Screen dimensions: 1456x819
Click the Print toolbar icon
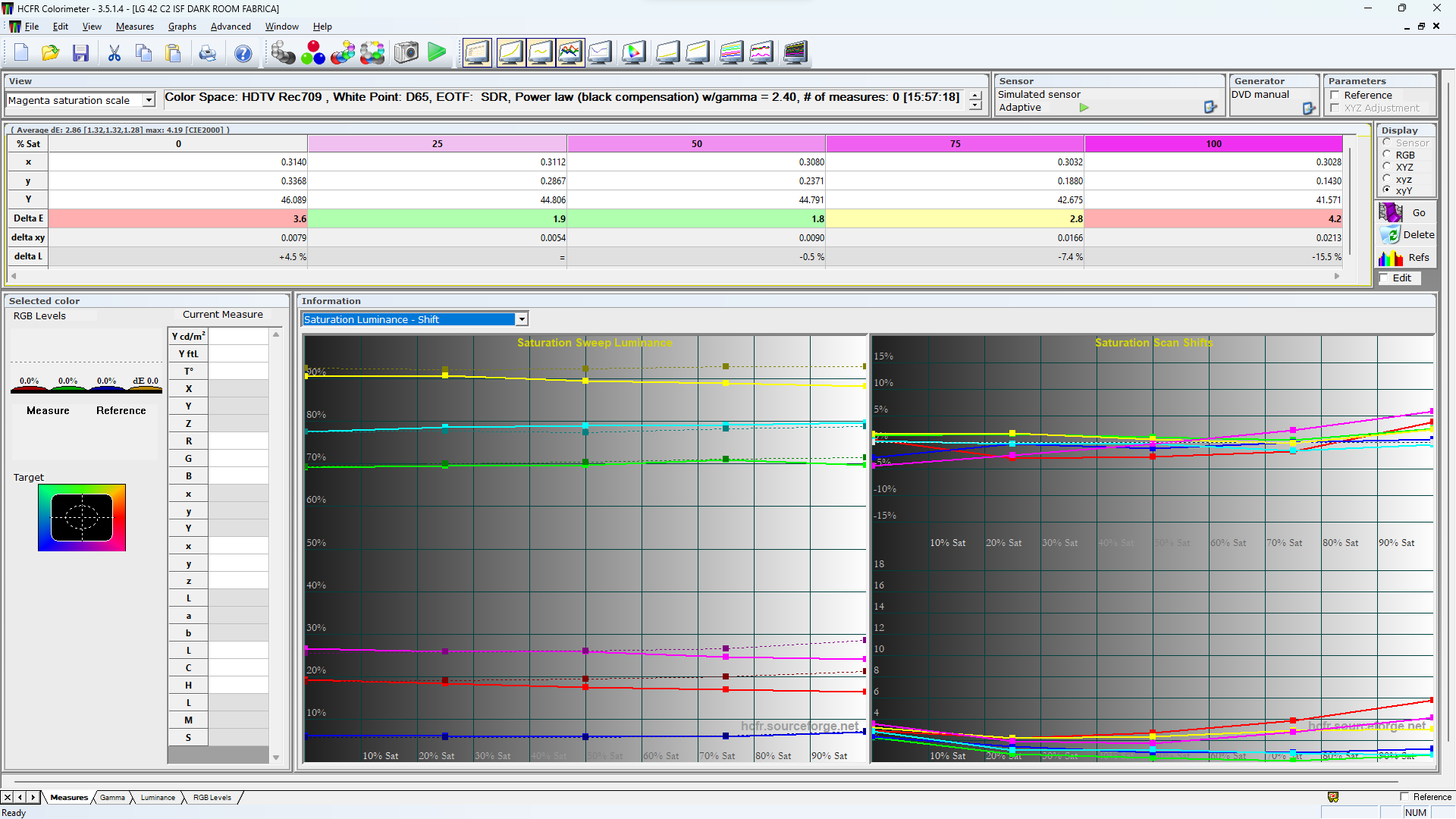pos(207,53)
